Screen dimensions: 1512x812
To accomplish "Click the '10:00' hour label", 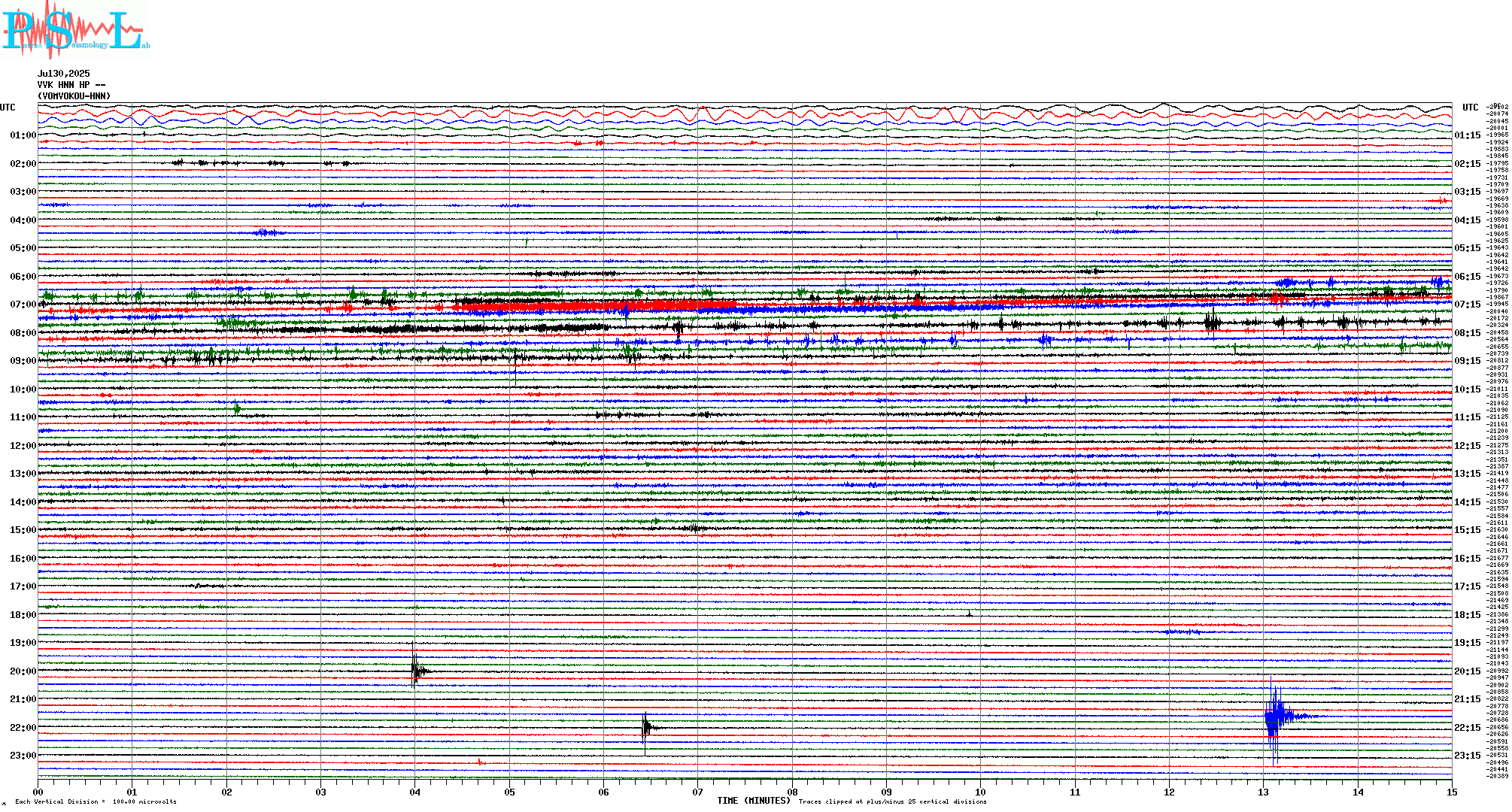I will [23, 389].
